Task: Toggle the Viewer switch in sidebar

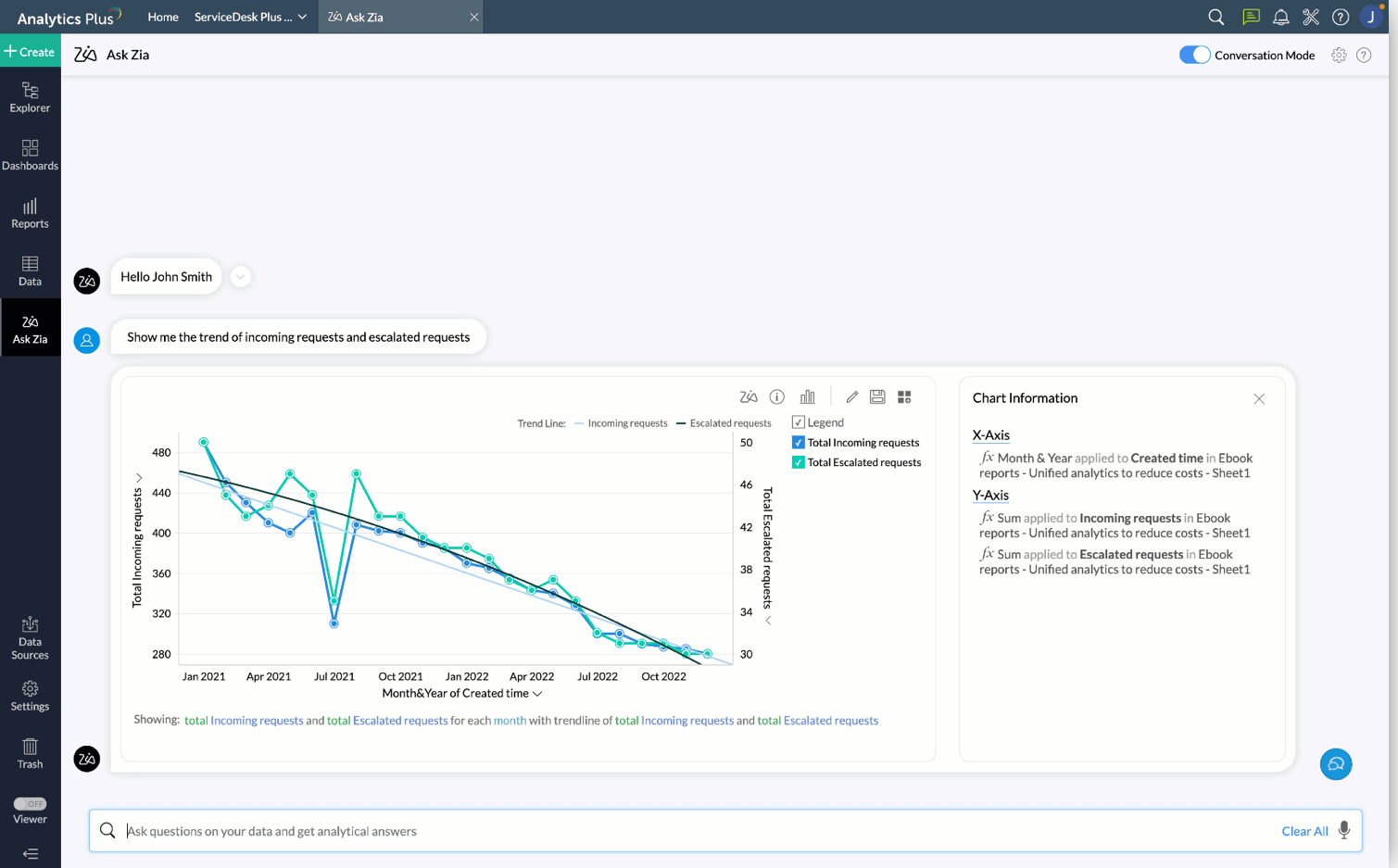Action: 30,804
